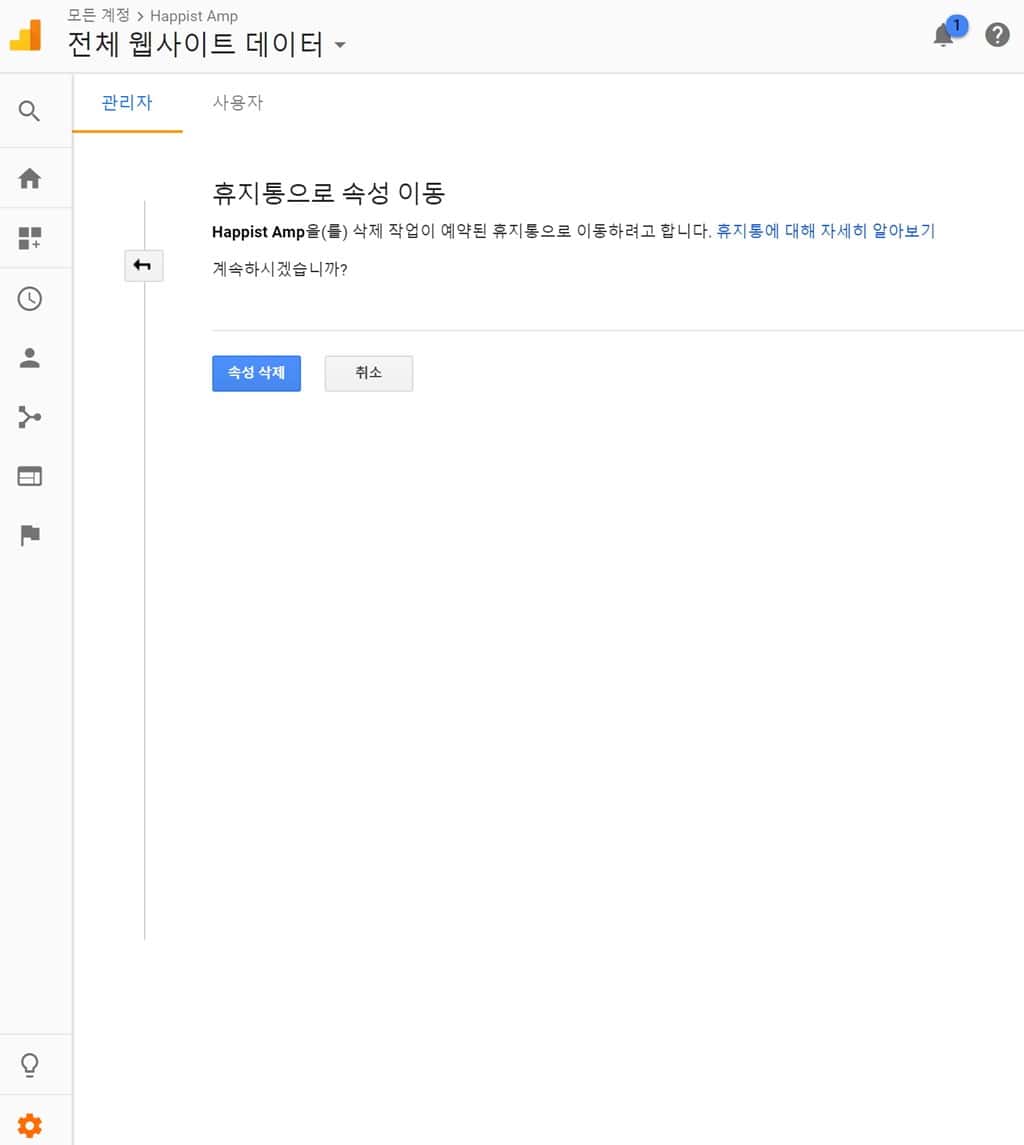Open the Google Analytics home logo
This screenshot has height=1145, width=1024.
[x=25, y=34]
